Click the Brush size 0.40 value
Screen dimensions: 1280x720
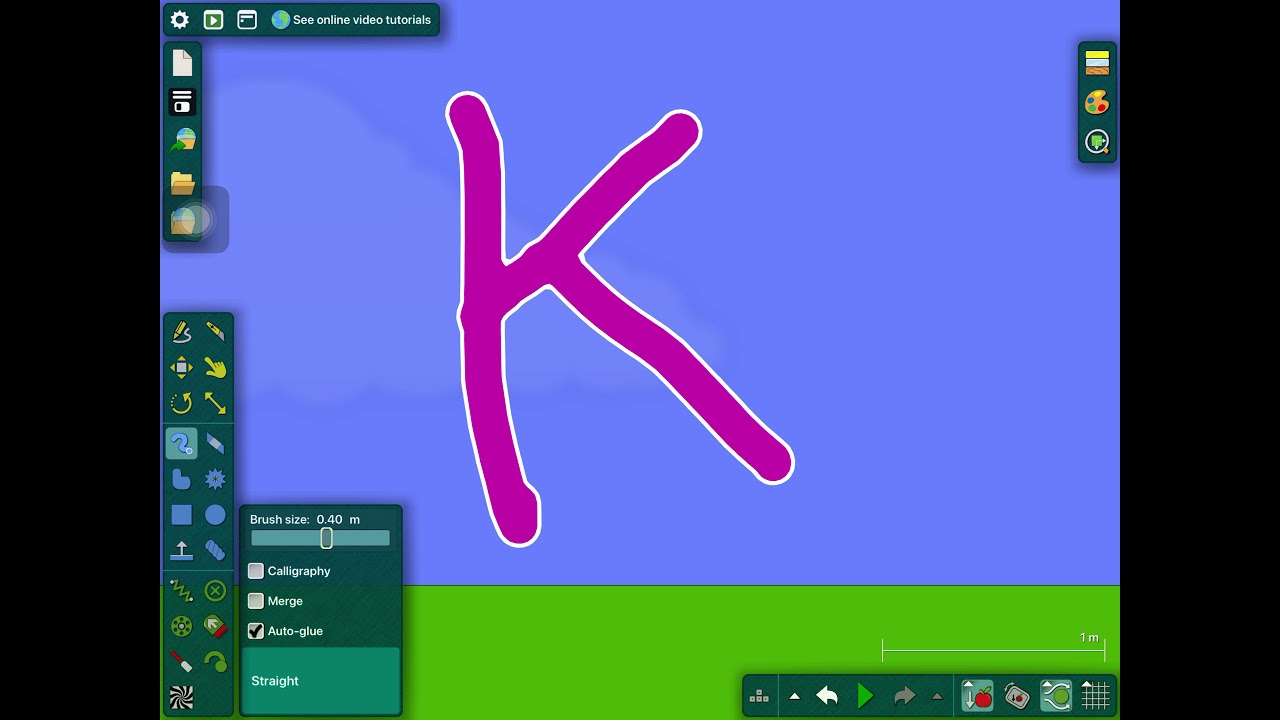(330, 520)
